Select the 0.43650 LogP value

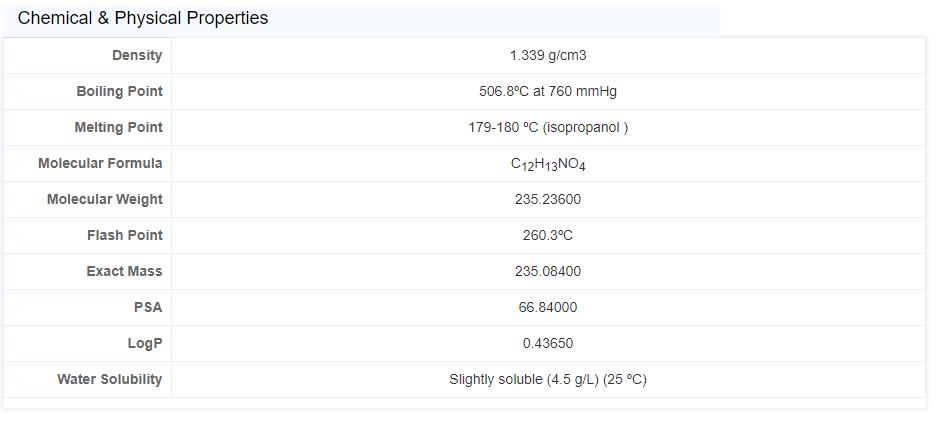(x=548, y=343)
